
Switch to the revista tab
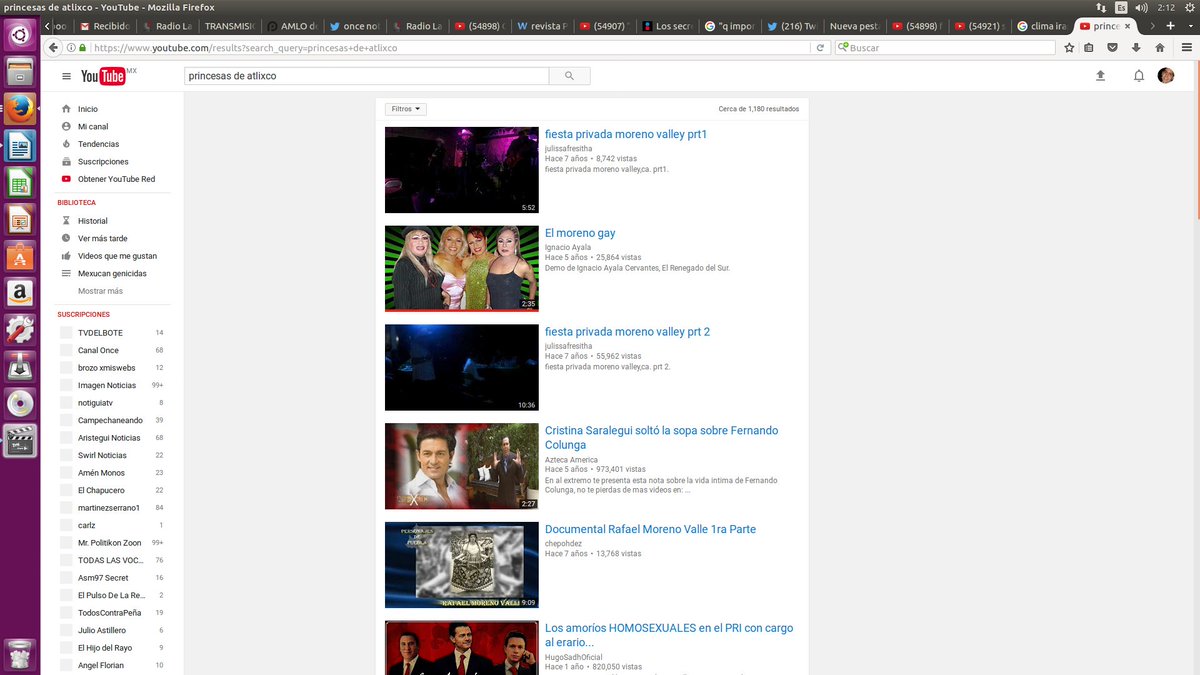pos(543,26)
